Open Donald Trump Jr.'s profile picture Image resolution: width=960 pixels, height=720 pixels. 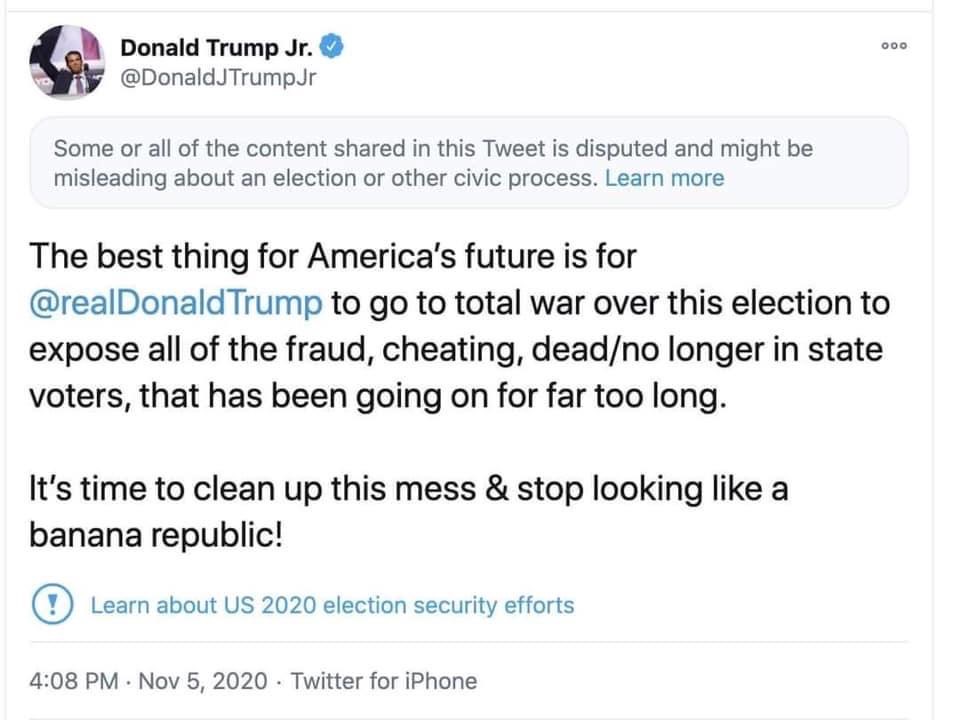[69, 64]
